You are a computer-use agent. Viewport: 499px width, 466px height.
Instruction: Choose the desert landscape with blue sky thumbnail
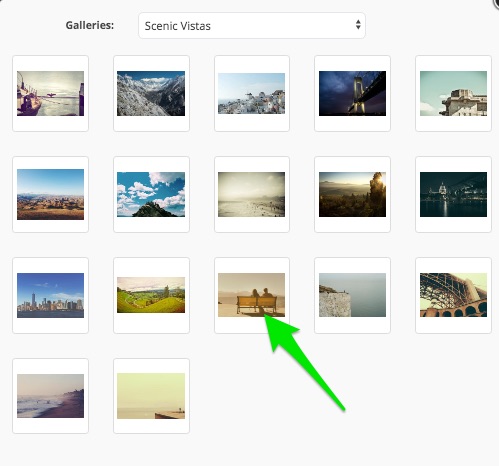pyautogui.click(x=50, y=194)
